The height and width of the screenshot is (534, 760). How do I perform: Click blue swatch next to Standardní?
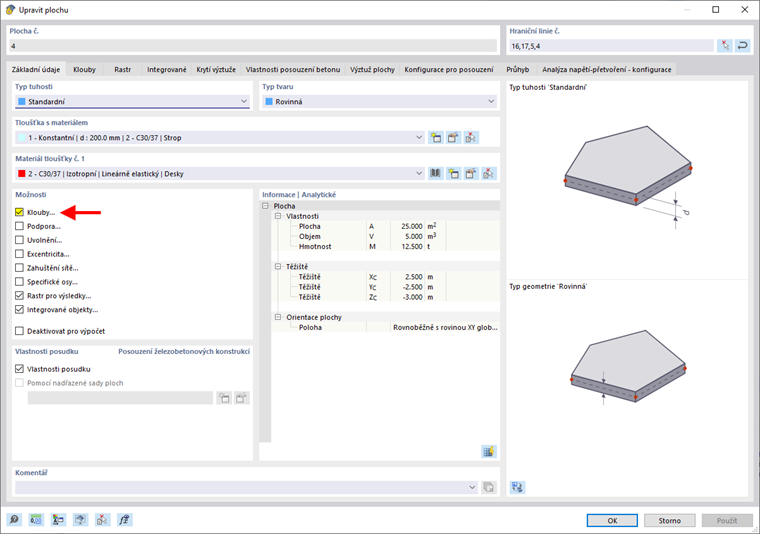coord(21,101)
